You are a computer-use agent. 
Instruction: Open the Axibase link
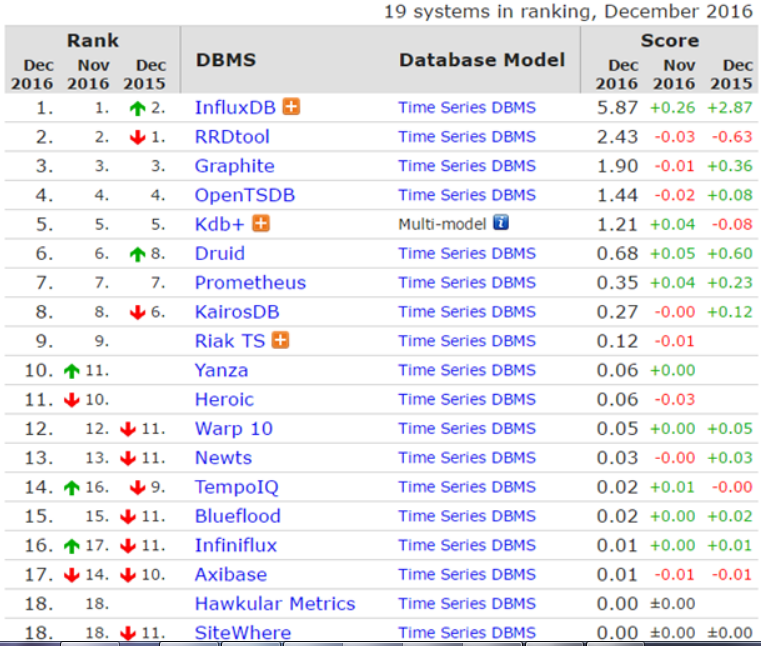coord(231,574)
